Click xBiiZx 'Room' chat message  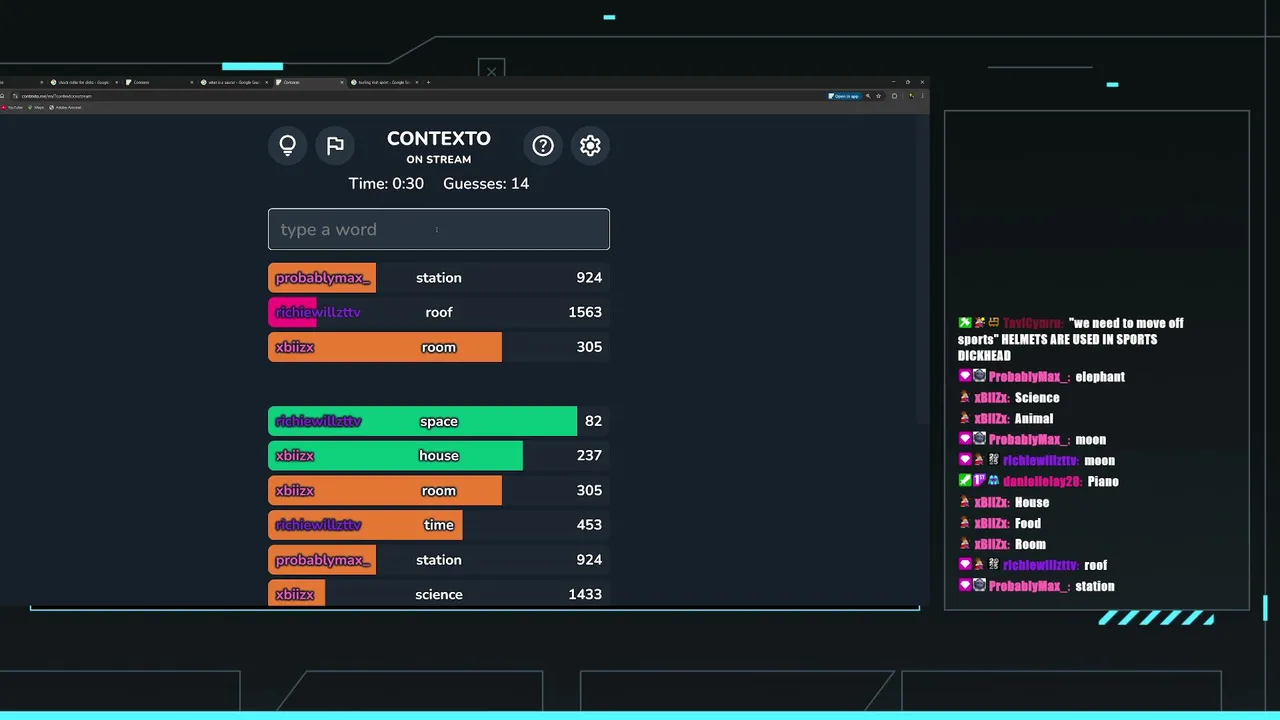pos(1002,545)
